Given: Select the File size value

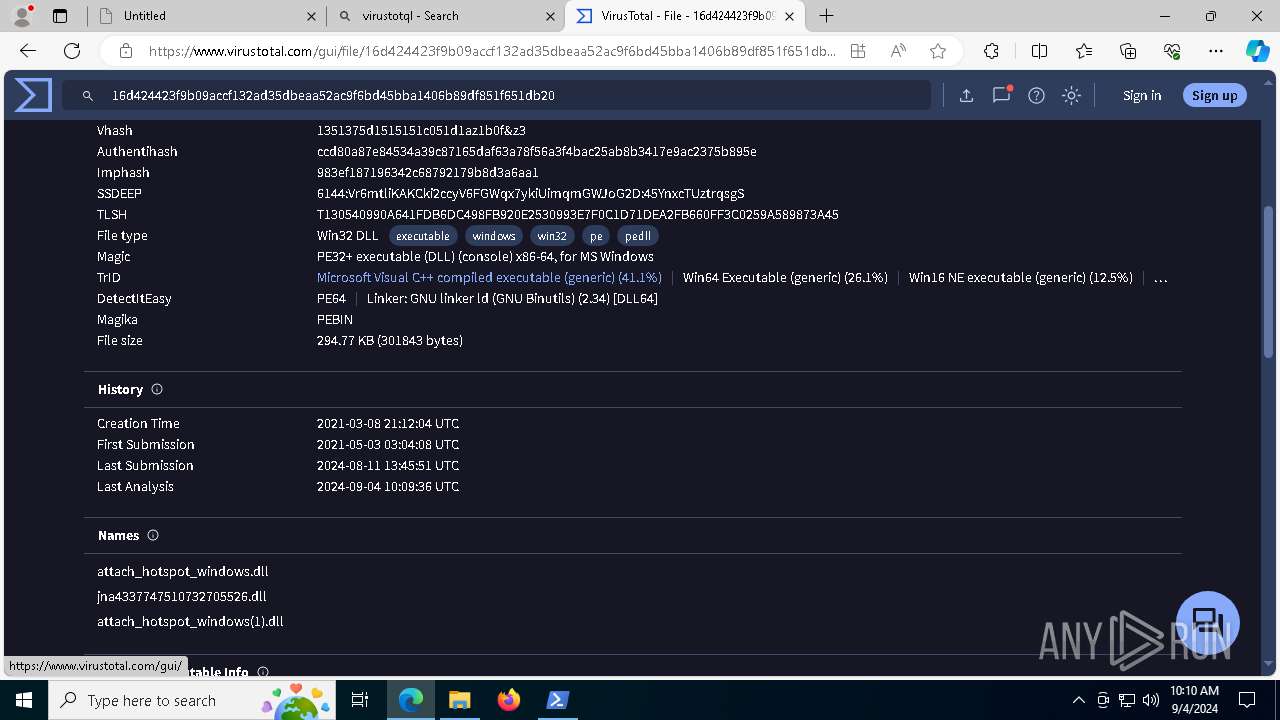Looking at the screenshot, I should tap(390, 341).
